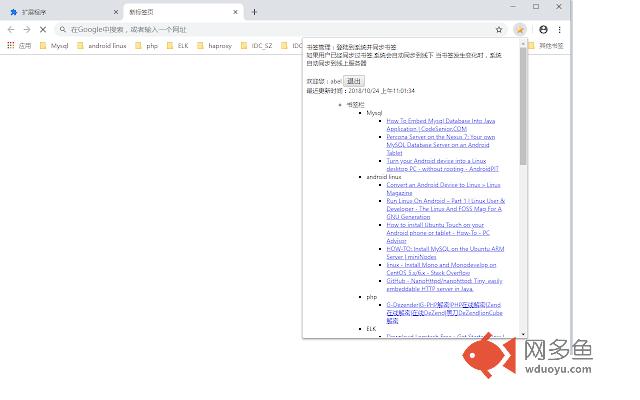
Task: Open 'GitHub - NanoHttpd/nanohttpd' link
Action: coord(444,285)
